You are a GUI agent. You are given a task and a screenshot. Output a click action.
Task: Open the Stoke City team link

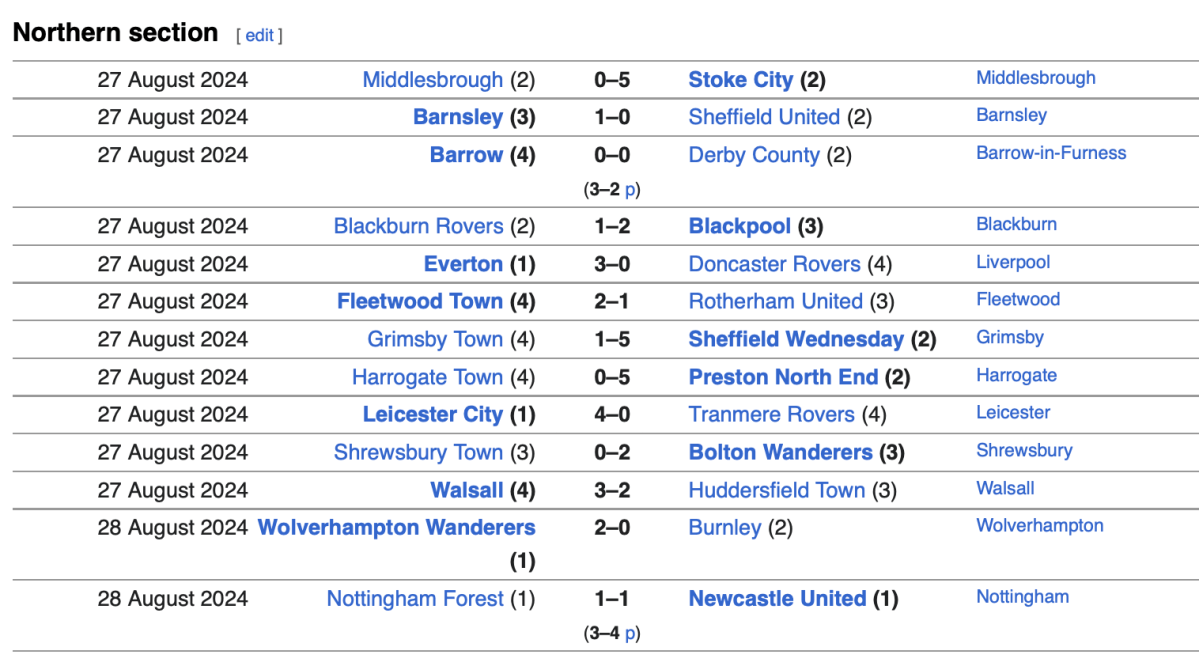pos(740,80)
